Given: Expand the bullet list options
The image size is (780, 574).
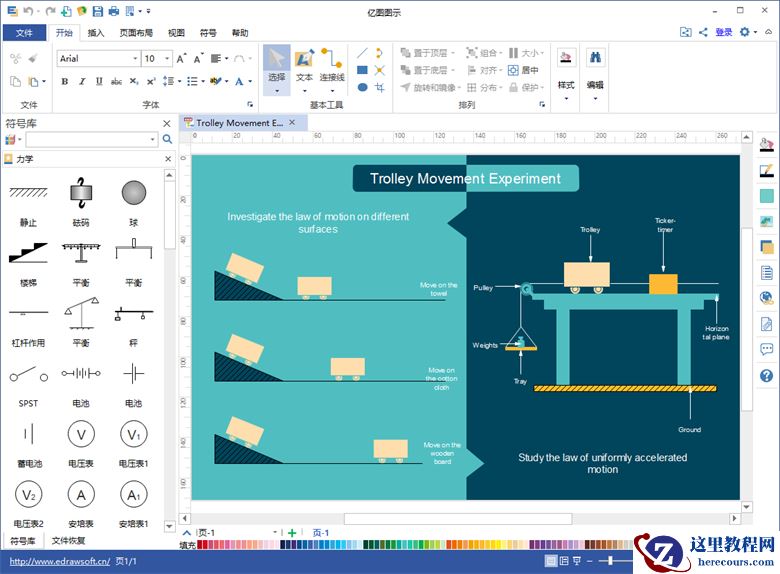Looking at the screenshot, I should 203,81.
